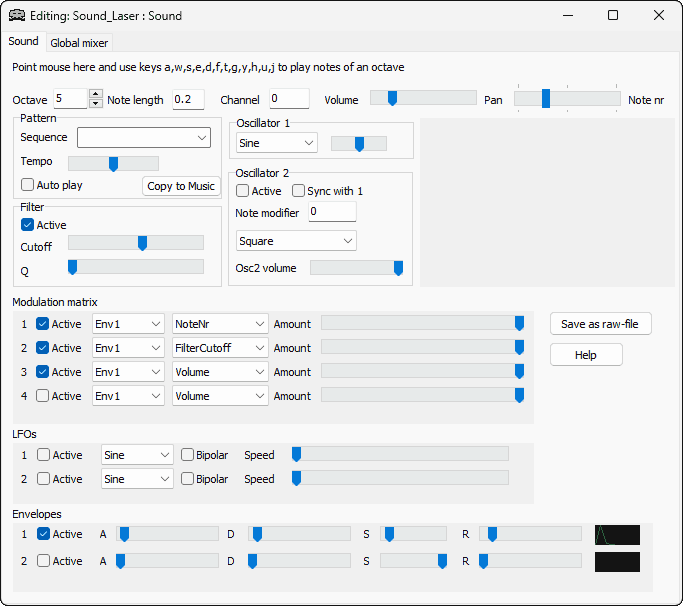
Task: Click the Channel input field
Action: click(x=289, y=98)
